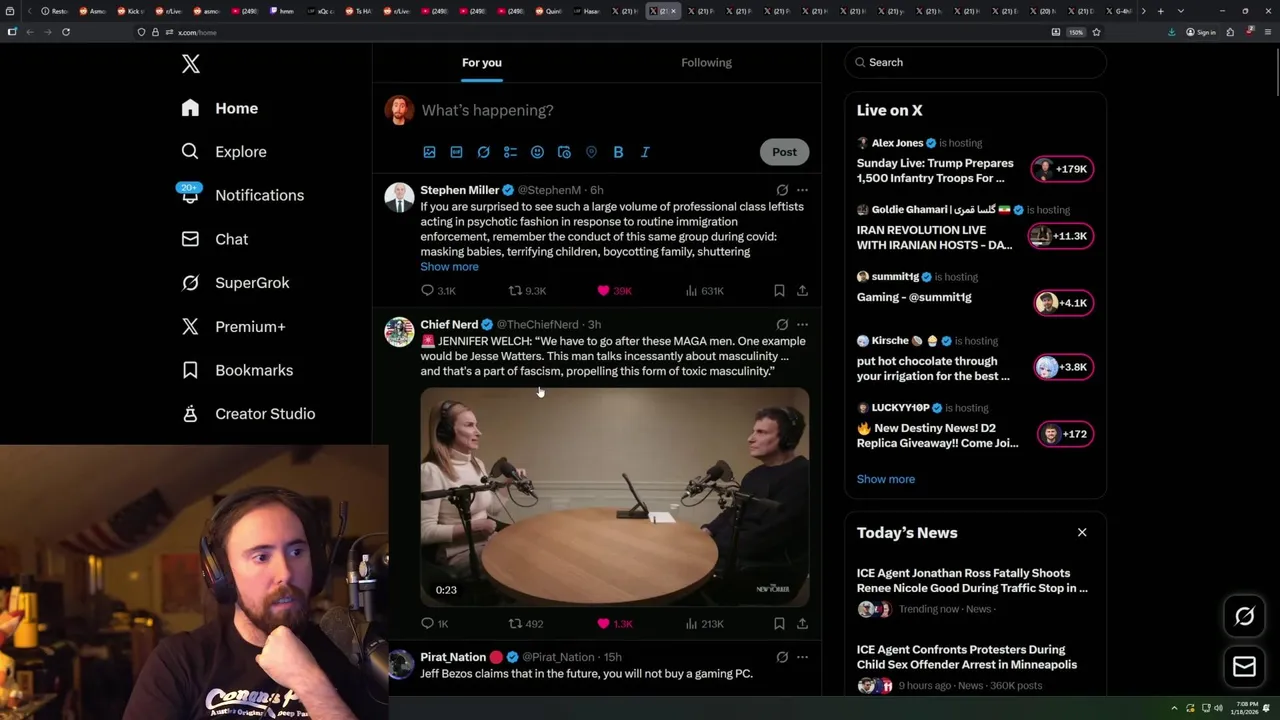Open Creator Studio in sidebar
Viewport: 1280px width, 720px height.
click(248, 414)
